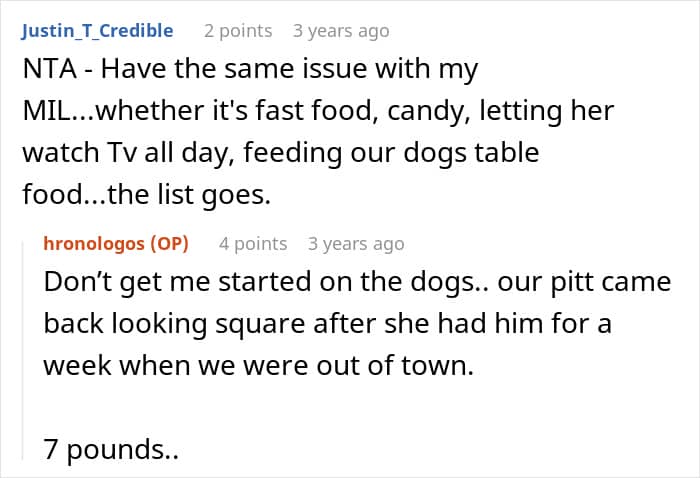This screenshot has width=700, height=478.
Task: Click the word MIL in comment
Action: tap(46, 111)
